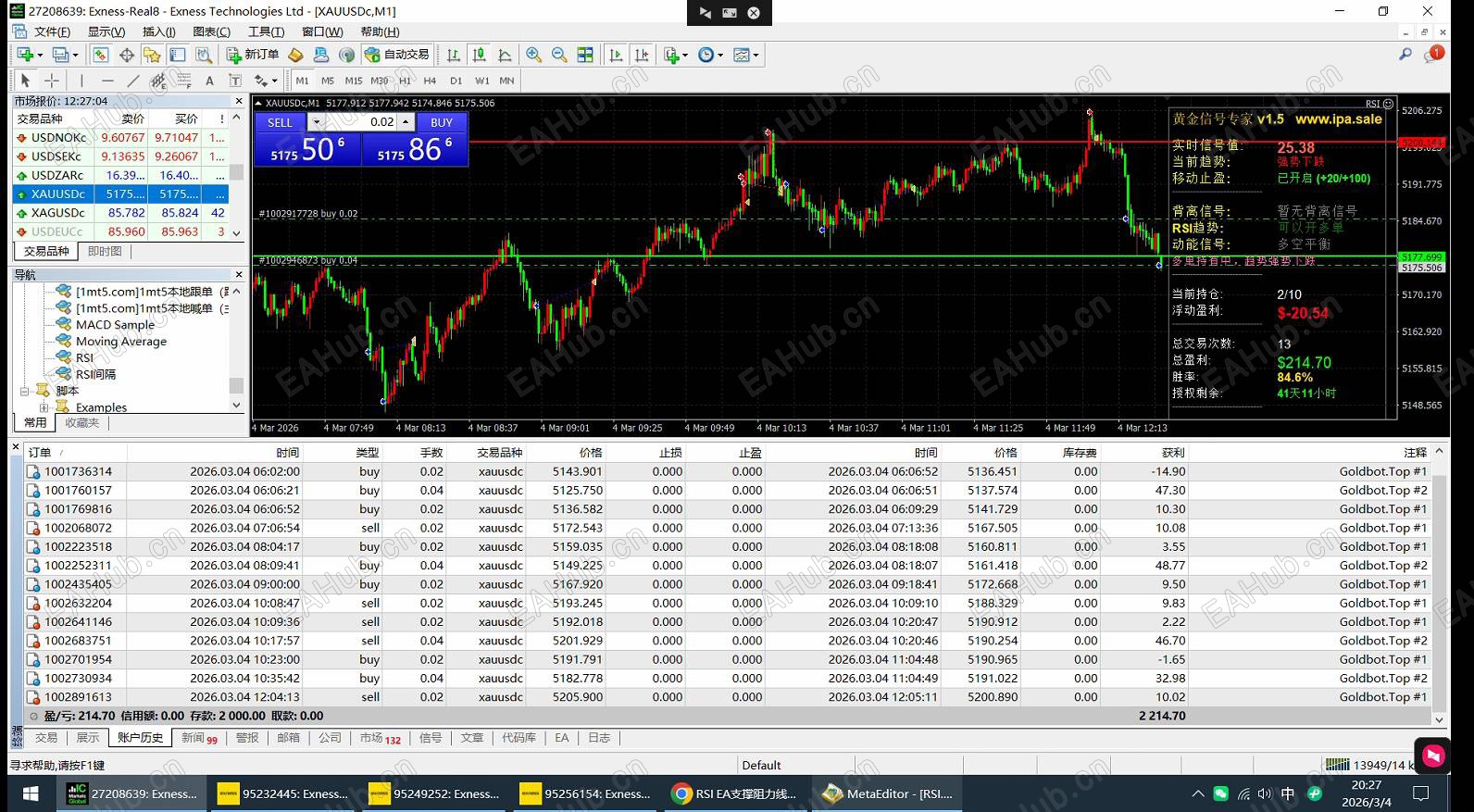Switch to the 交易 terminal tab
The width and height of the screenshot is (1474, 812).
tap(46, 738)
